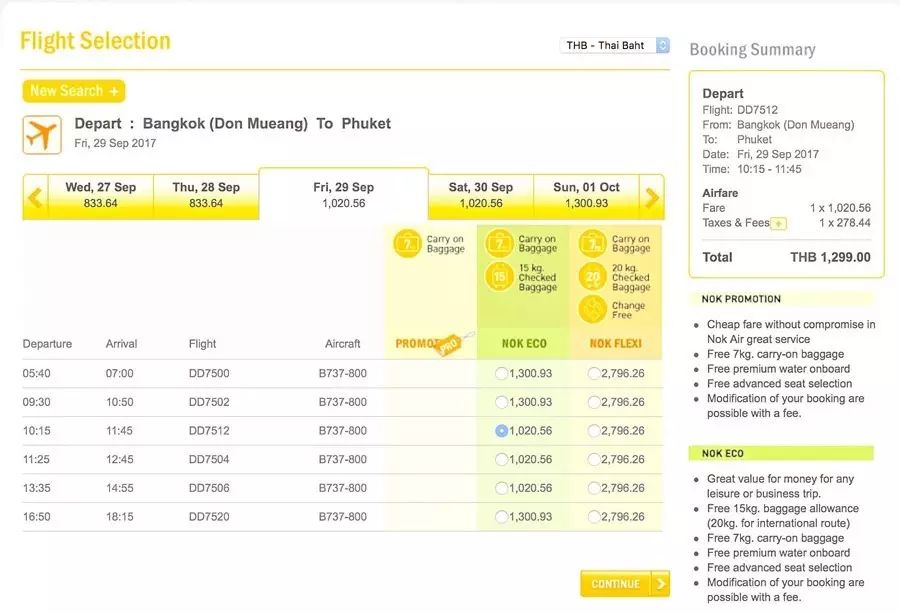The image size is (900, 613).
Task: Click the Change Free icon under Nok Flexi
Action: (591, 309)
